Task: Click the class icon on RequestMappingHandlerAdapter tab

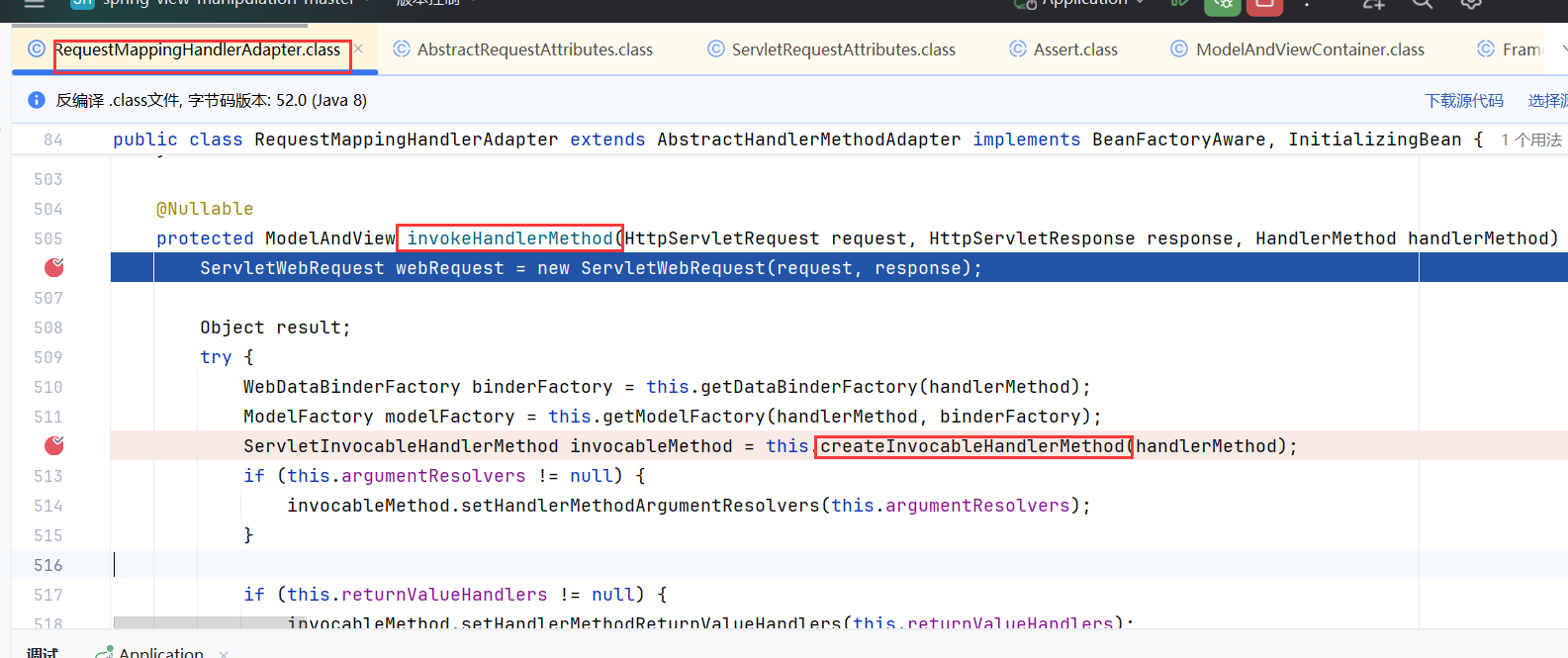Action: [x=37, y=49]
